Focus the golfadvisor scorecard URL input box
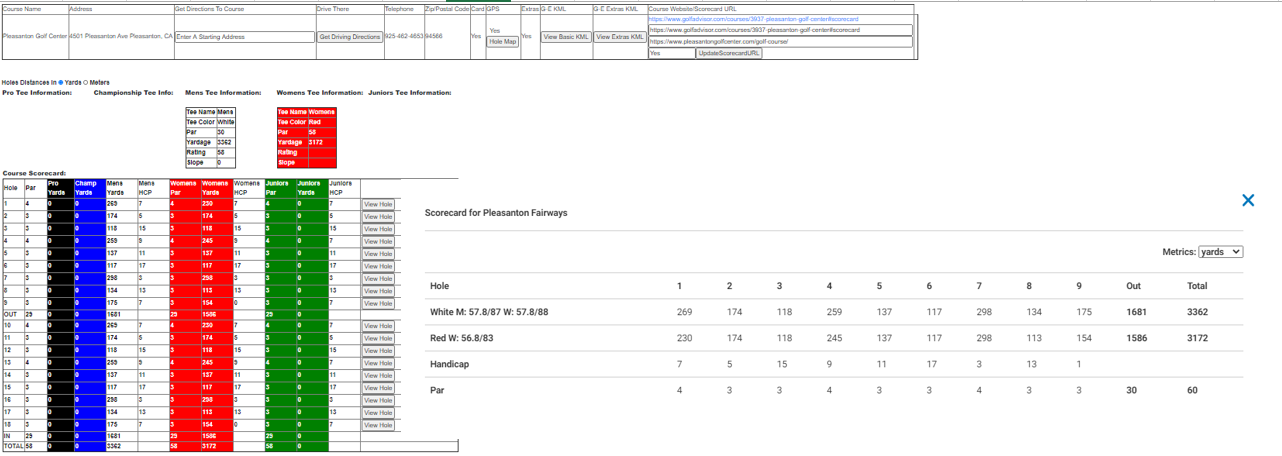This screenshot has width=1282, height=456. 780,30
